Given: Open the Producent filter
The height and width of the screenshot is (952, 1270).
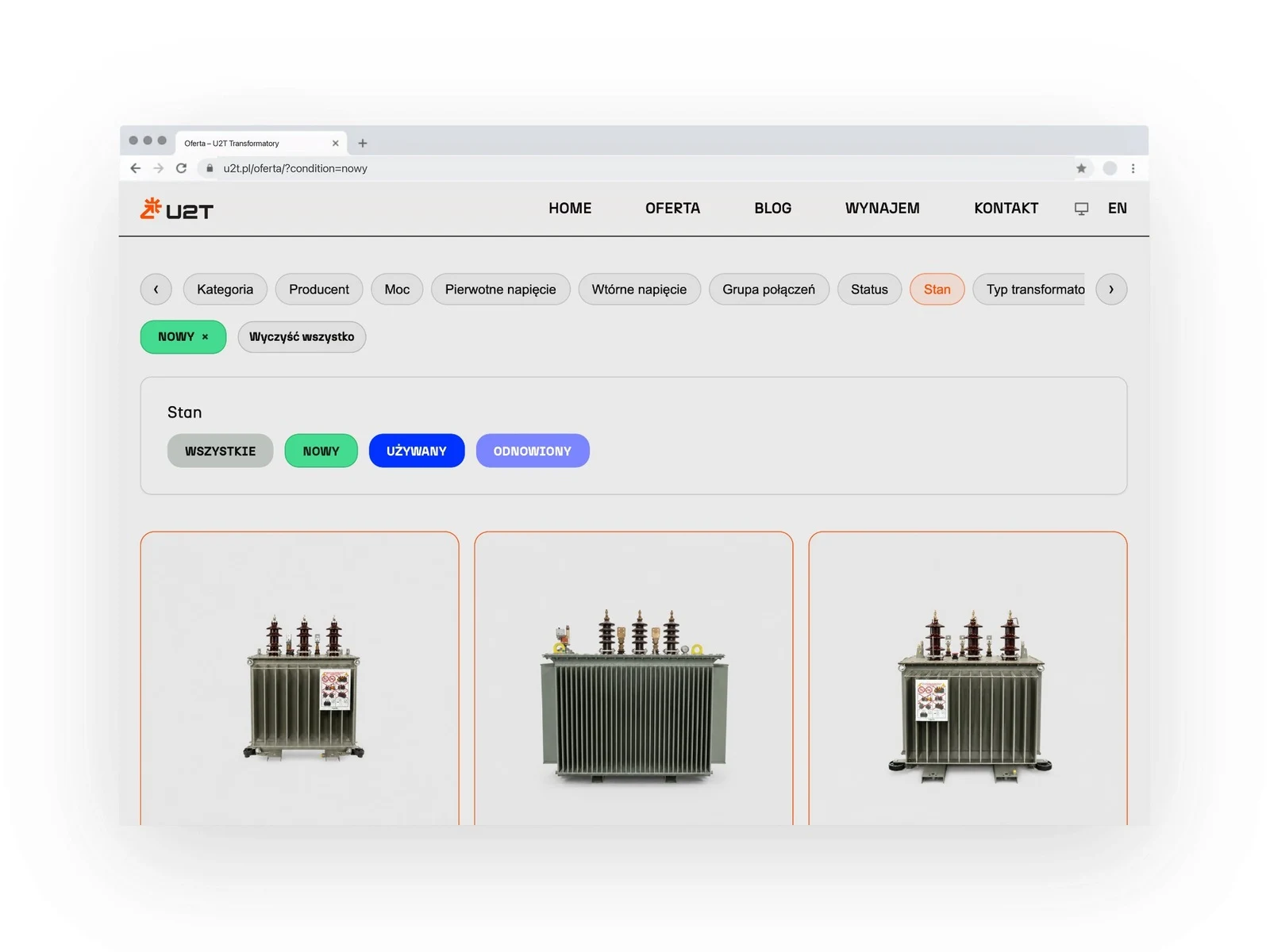Looking at the screenshot, I should 319,290.
